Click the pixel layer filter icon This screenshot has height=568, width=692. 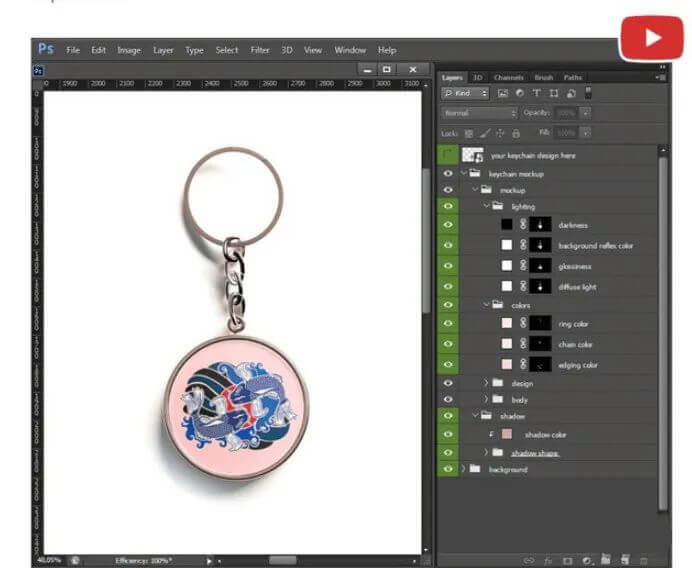point(504,94)
